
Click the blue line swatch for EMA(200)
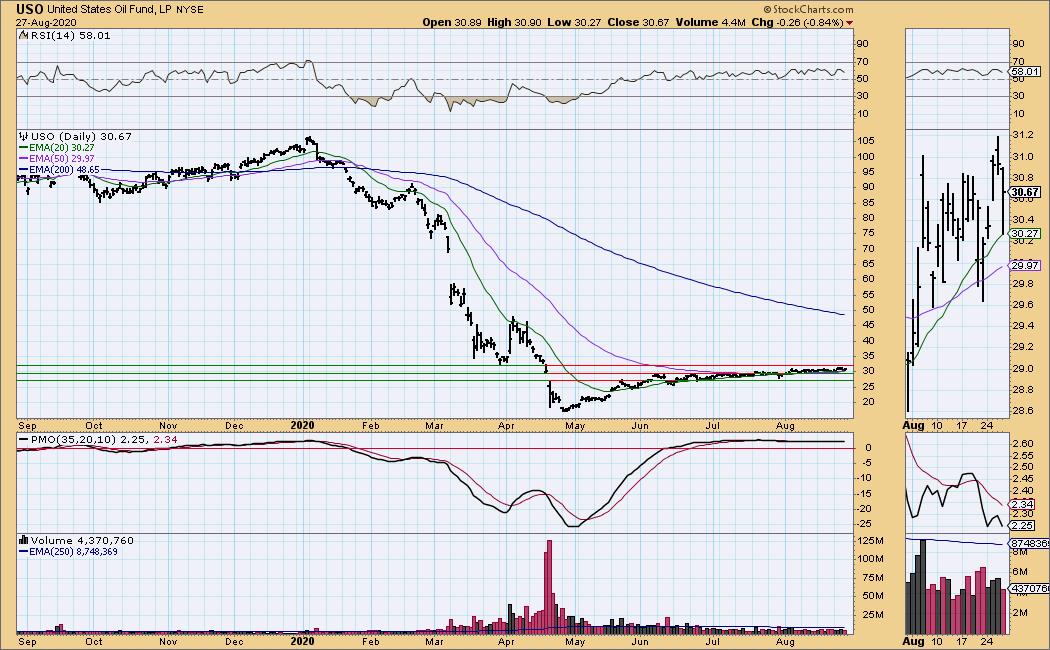click(23, 170)
